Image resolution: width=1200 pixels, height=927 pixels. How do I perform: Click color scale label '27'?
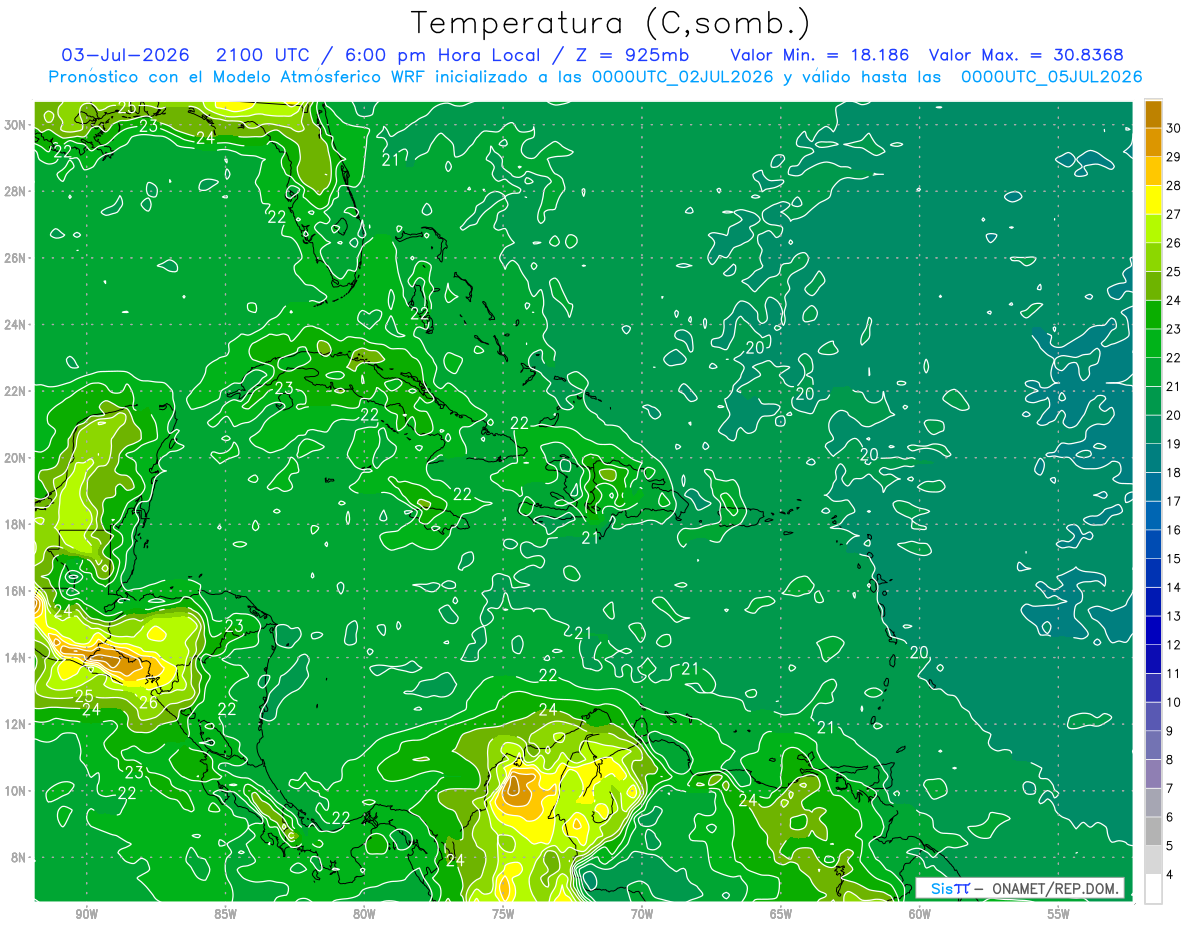(1173, 214)
